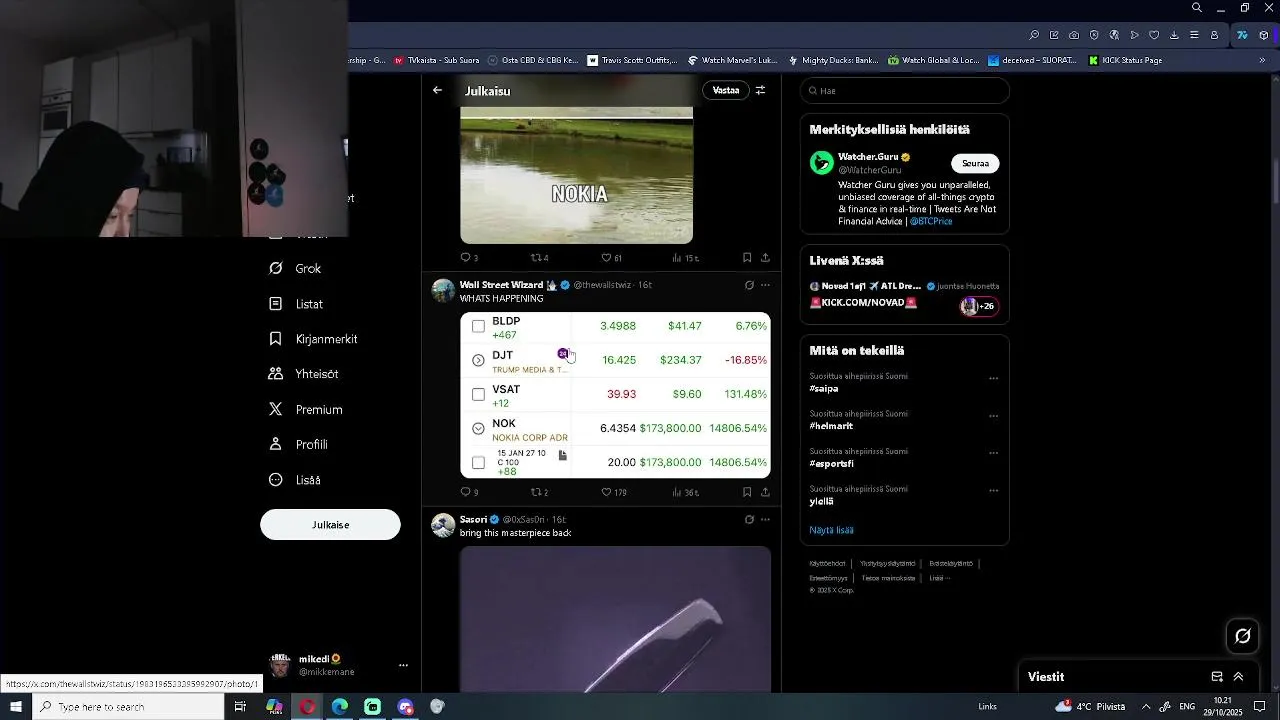Click browser magnifier search icon in address bar
This screenshot has width=1280, height=720.
tap(1034, 35)
